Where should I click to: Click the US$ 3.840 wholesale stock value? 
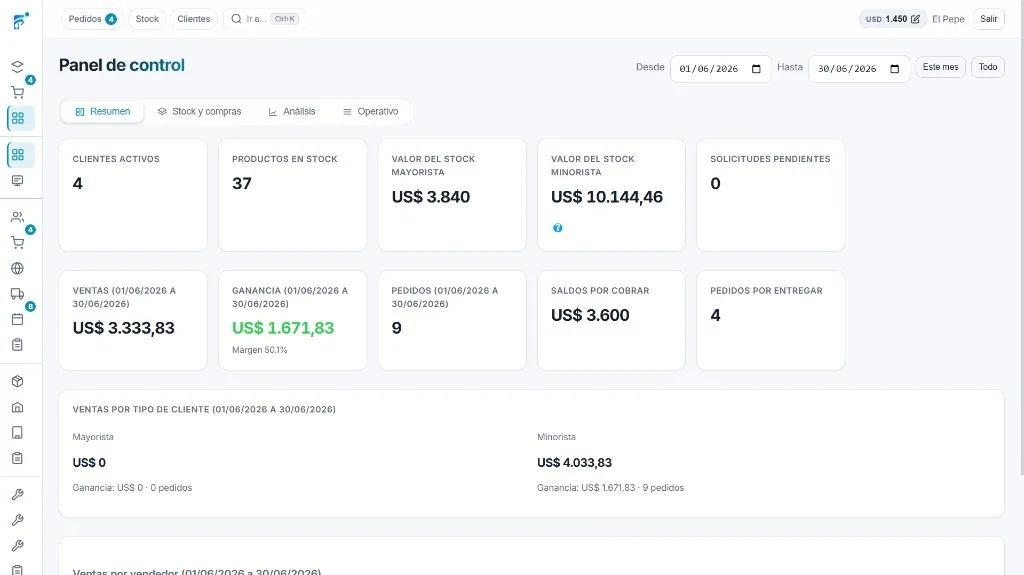[x=431, y=197]
